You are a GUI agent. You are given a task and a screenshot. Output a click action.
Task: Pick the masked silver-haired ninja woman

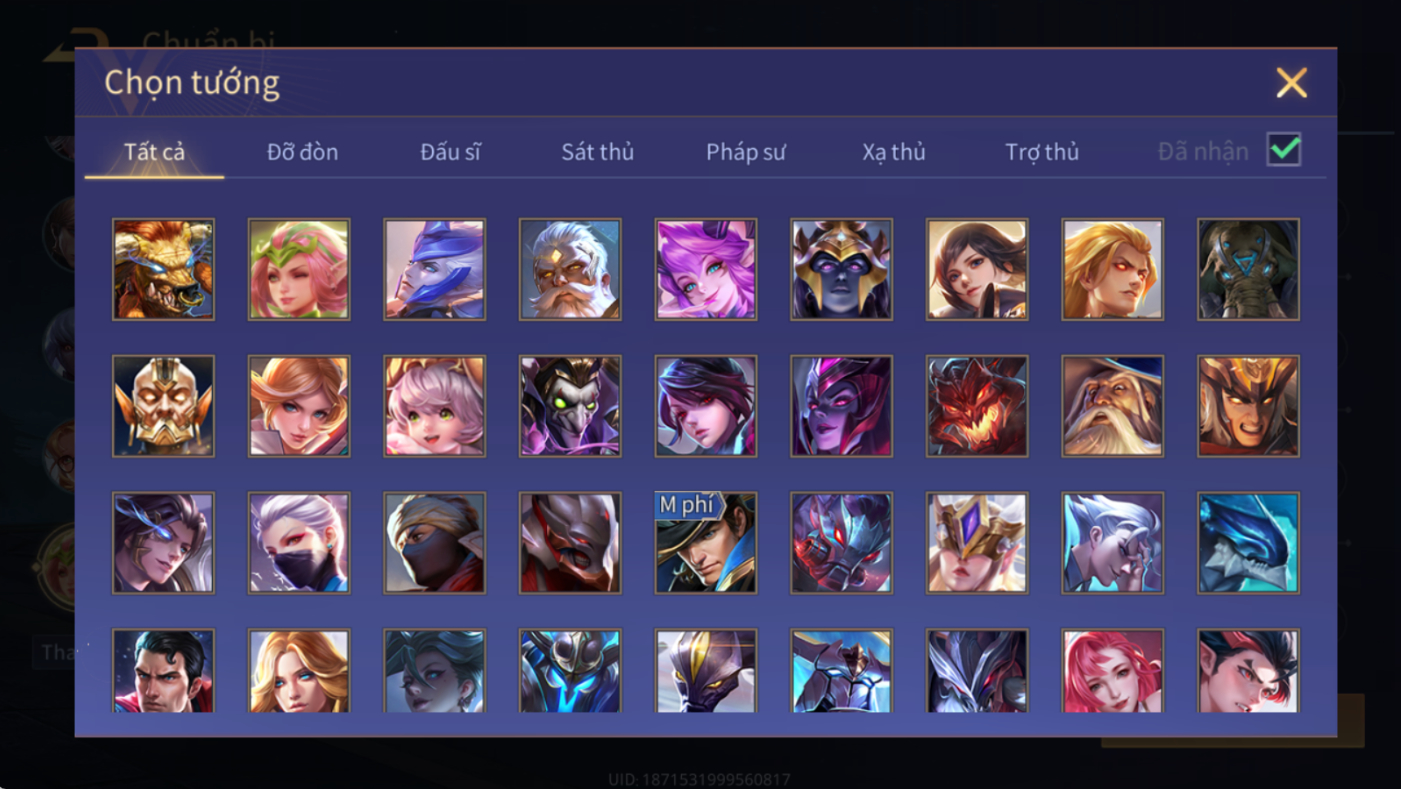(x=299, y=543)
